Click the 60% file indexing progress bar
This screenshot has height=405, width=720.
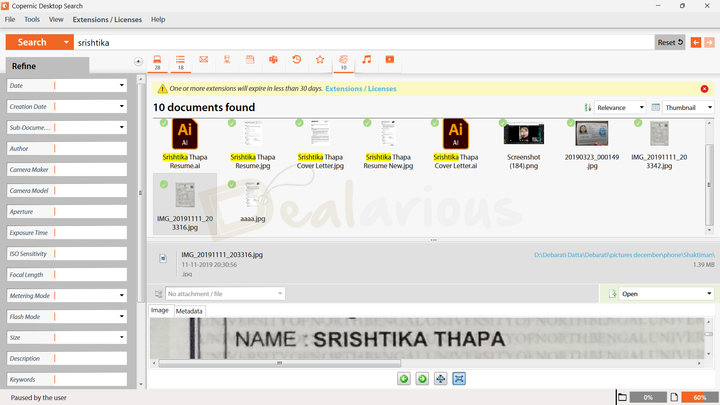700,397
